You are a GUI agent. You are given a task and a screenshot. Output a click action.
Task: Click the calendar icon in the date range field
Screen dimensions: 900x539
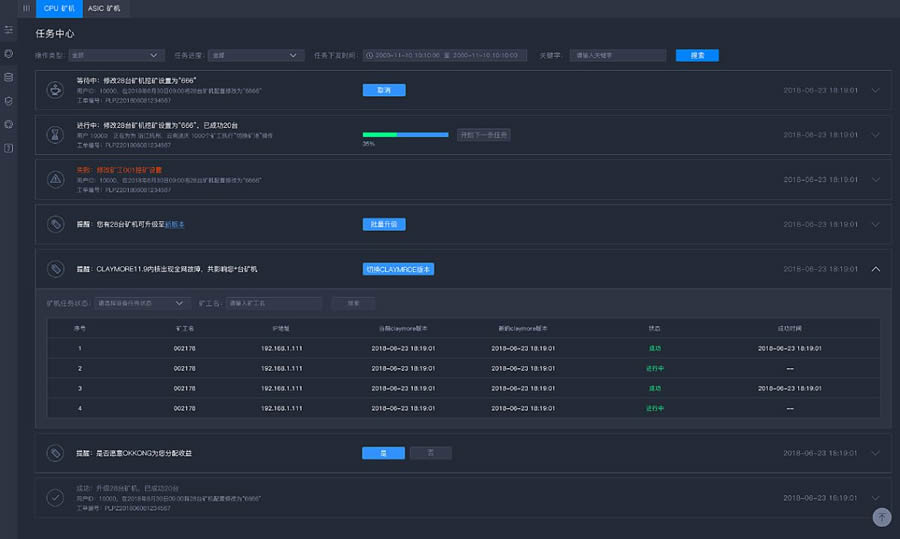369,55
